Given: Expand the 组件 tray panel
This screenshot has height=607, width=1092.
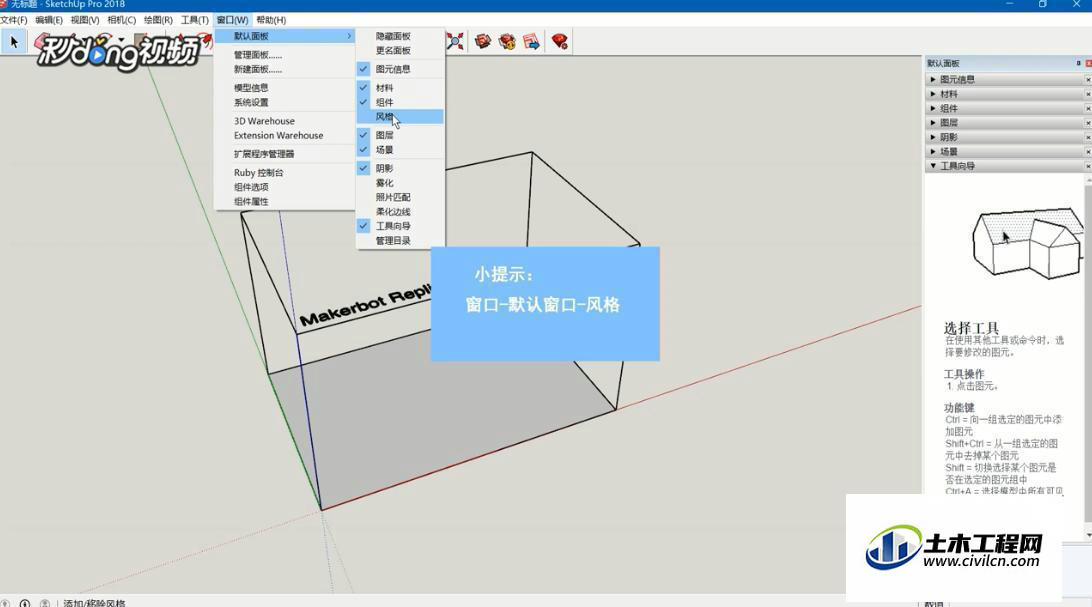Looking at the screenshot, I should coord(933,109).
